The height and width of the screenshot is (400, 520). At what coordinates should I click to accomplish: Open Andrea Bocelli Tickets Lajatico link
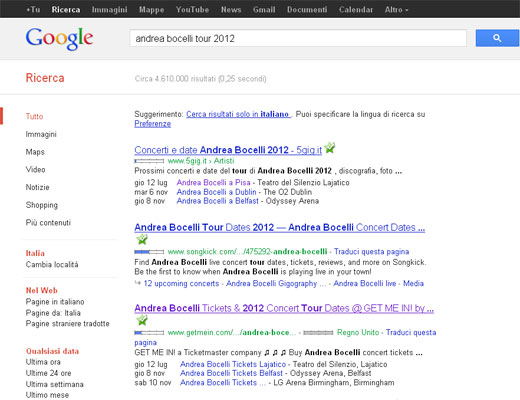(233, 364)
